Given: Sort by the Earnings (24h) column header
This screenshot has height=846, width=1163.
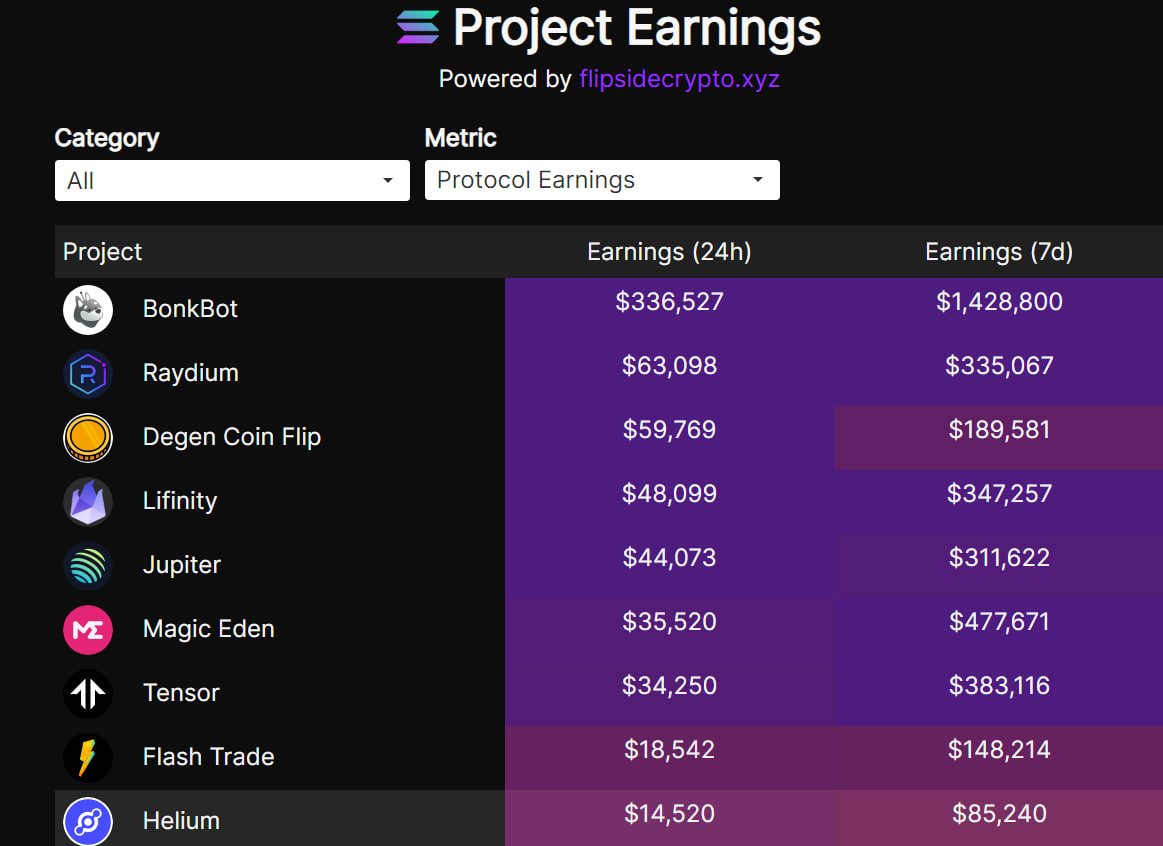Looking at the screenshot, I should coord(669,252).
